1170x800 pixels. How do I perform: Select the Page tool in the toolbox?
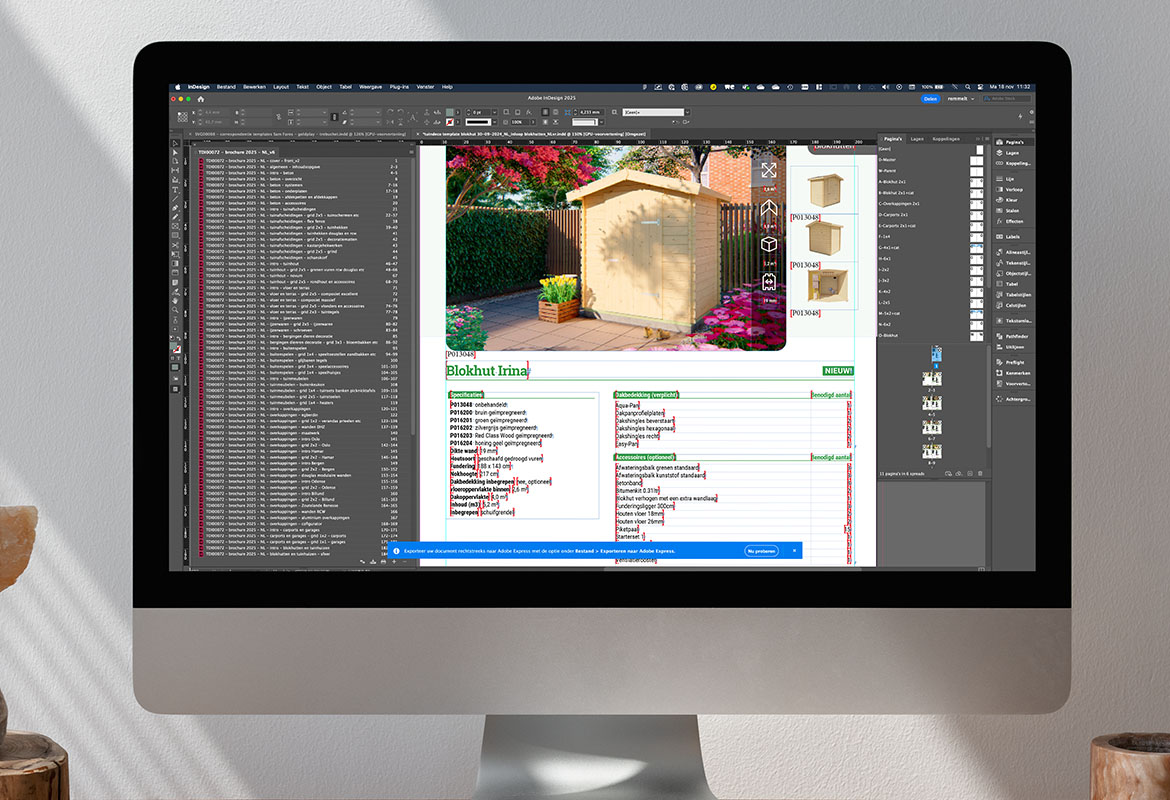point(175,161)
